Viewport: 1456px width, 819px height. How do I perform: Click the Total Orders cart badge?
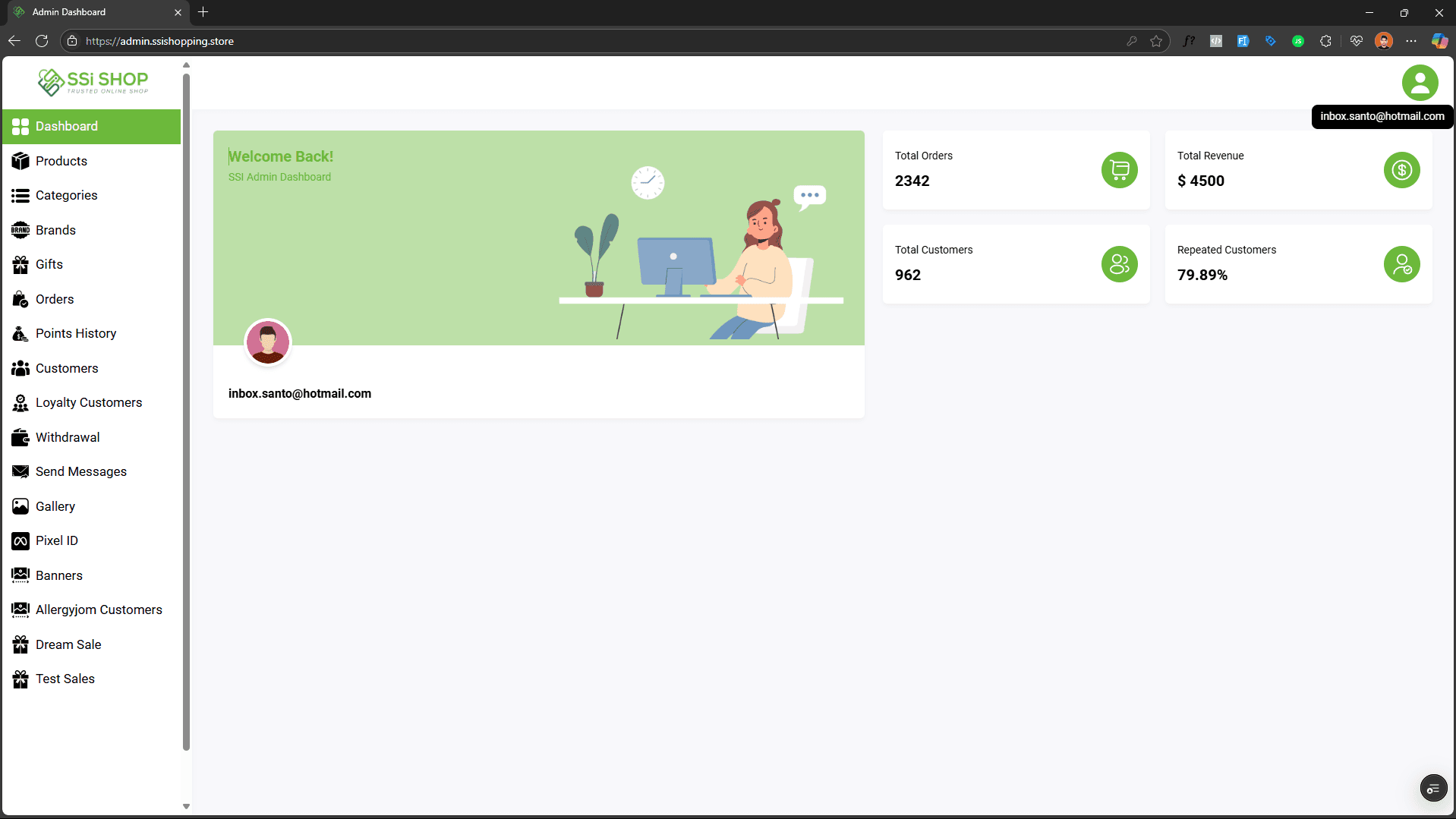(x=1119, y=170)
